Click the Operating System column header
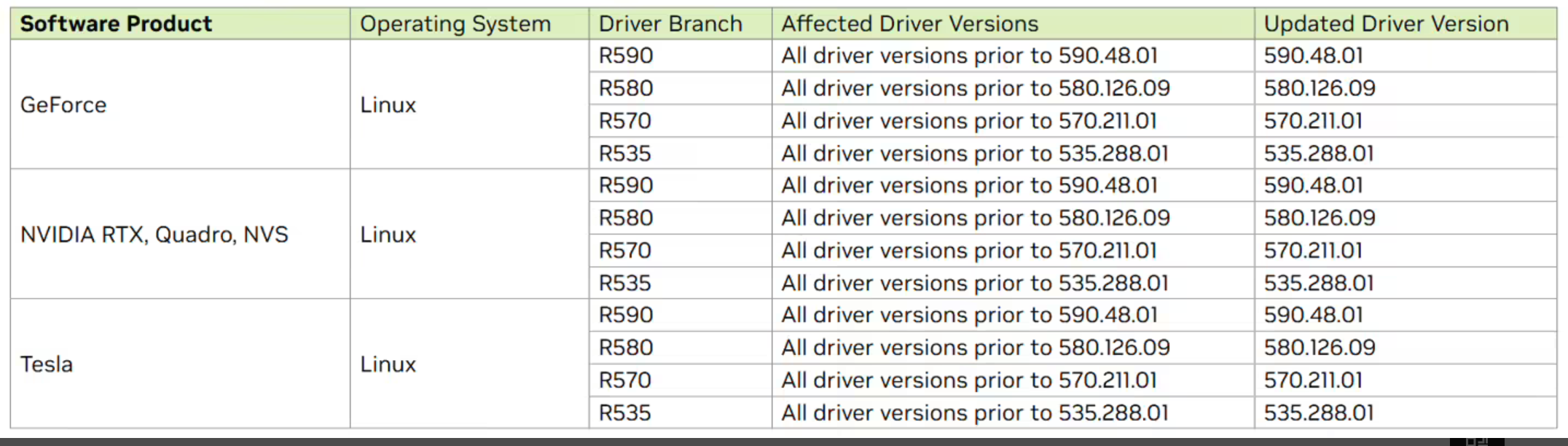 point(455,24)
